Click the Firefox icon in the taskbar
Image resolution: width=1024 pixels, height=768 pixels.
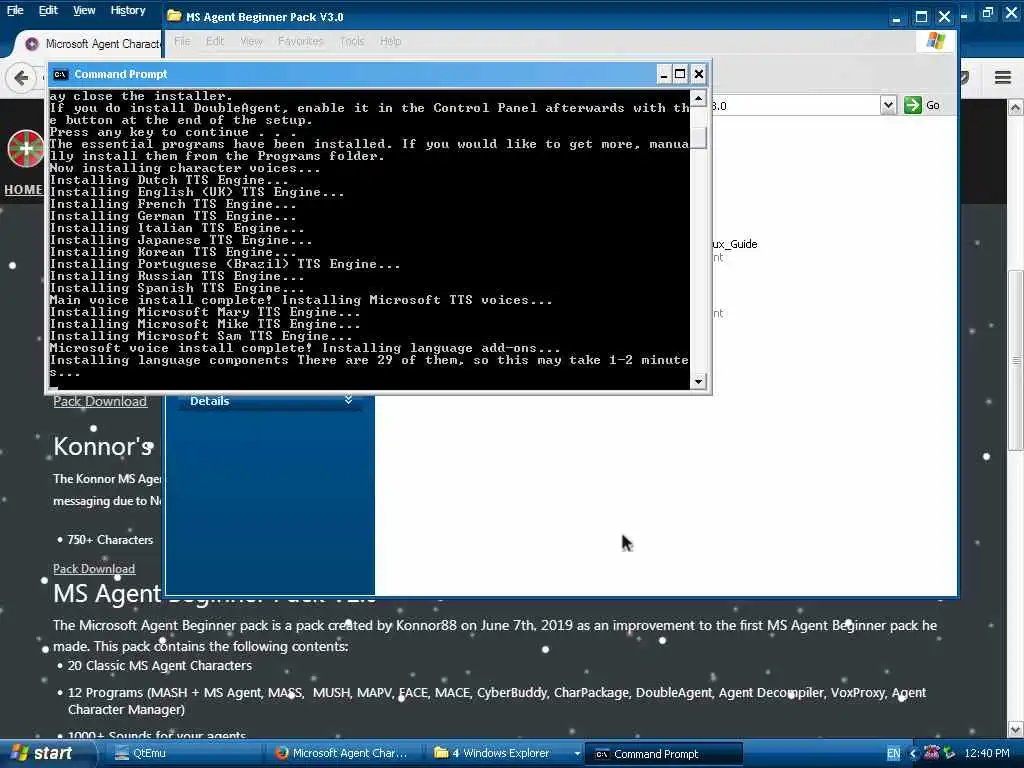coord(281,753)
